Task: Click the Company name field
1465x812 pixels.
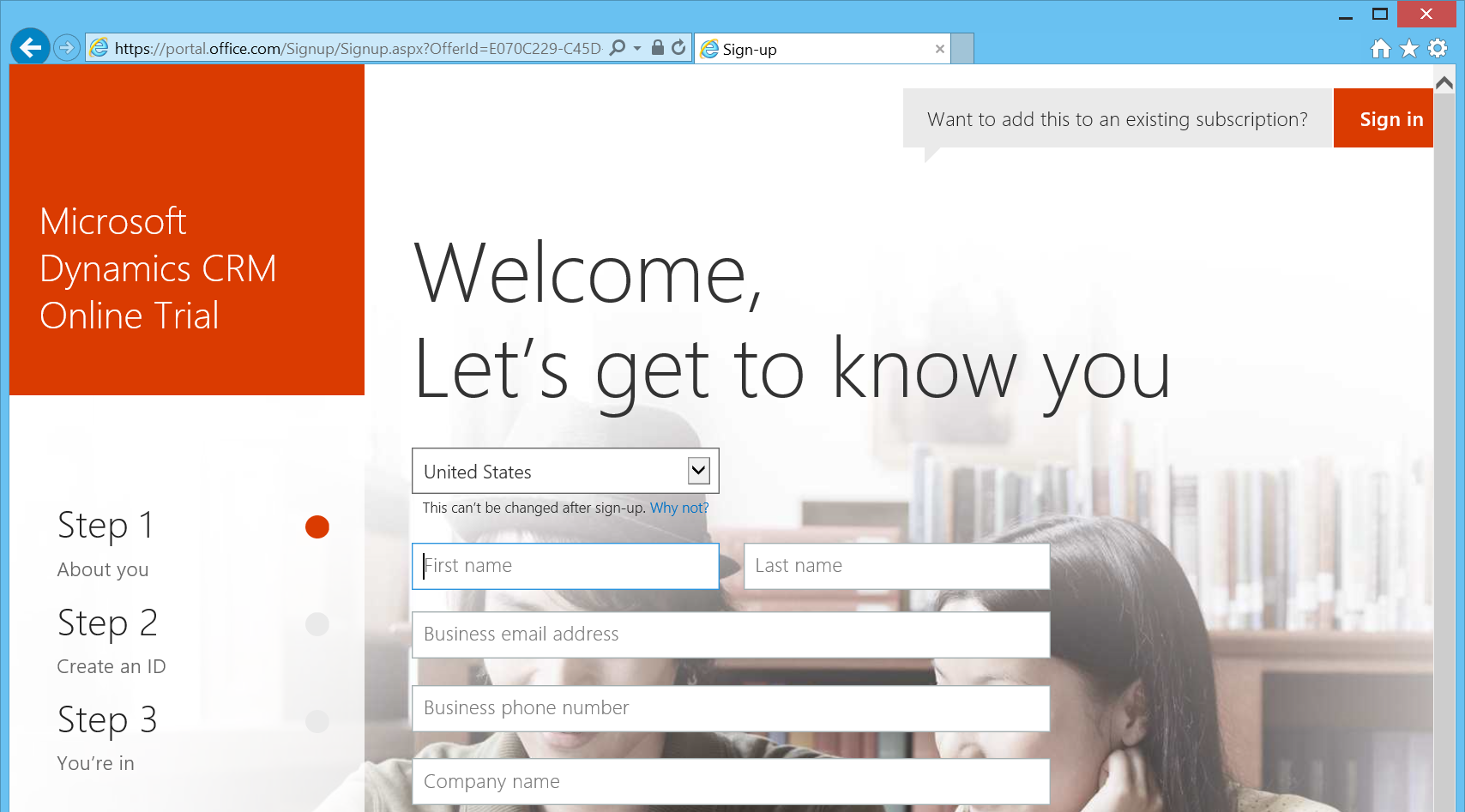Action: click(730, 782)
